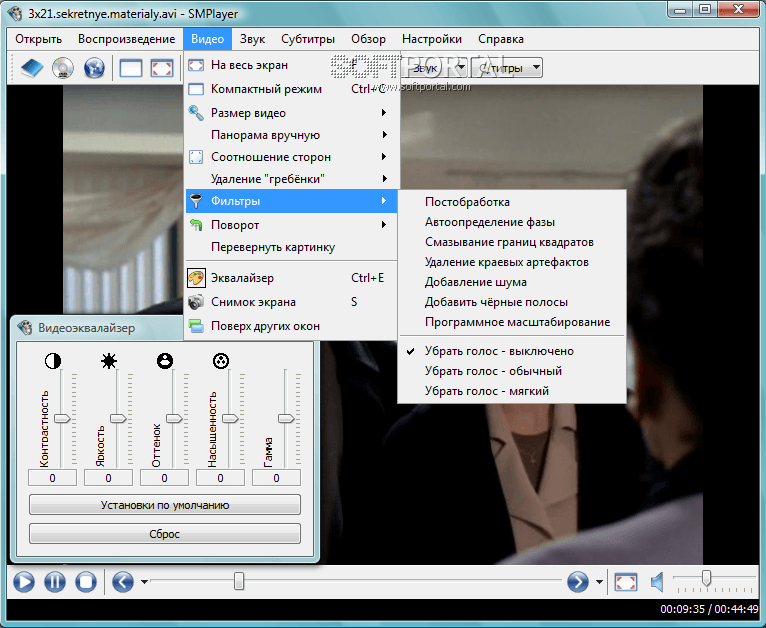
Task: Select Убрать голос - мягкий option
Action: 512,391
